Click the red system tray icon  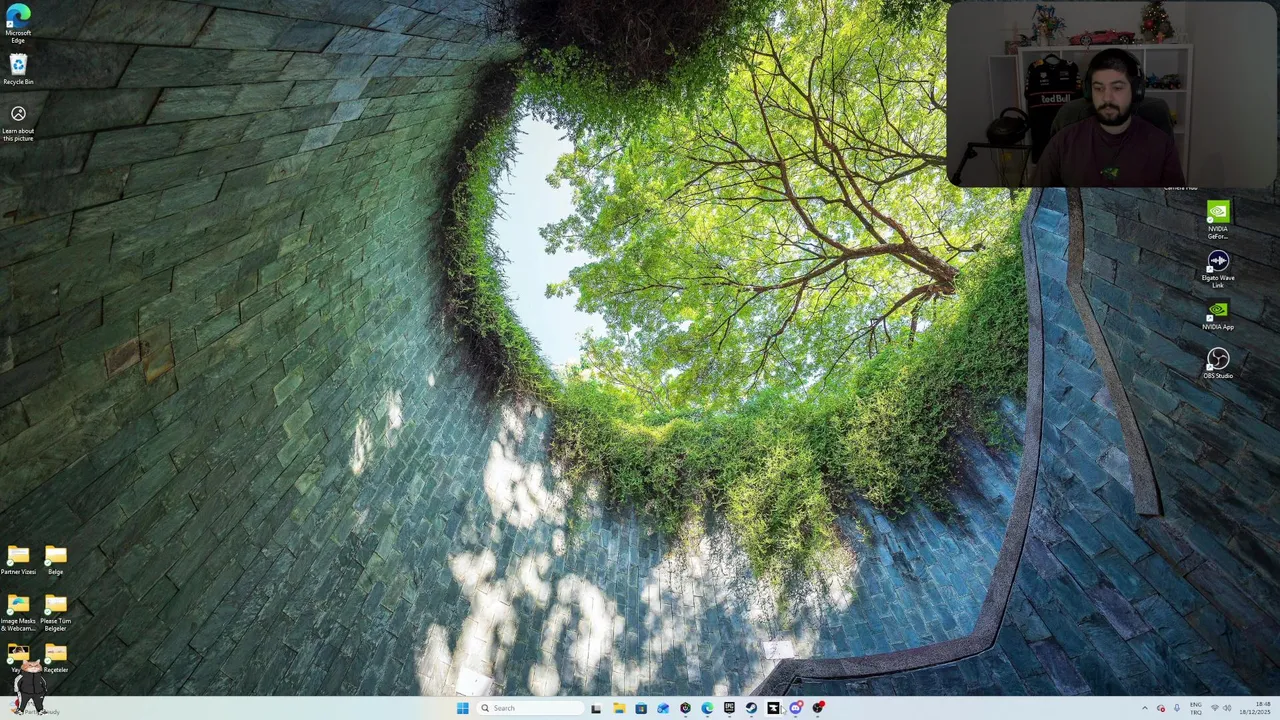point(1161,708)
